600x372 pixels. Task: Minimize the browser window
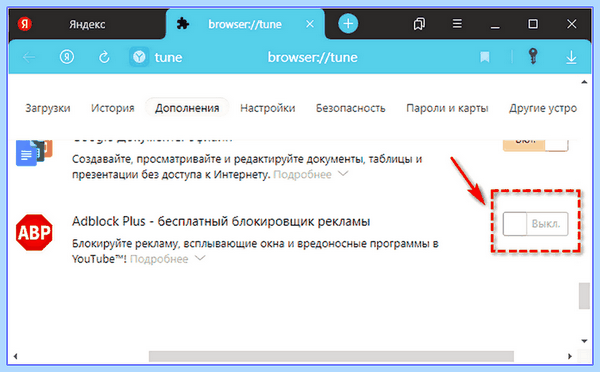pos(495,27)
